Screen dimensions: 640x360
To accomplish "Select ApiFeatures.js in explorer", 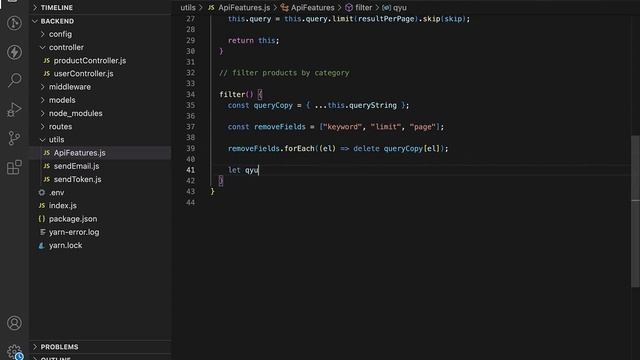I will click(x=79, y=153).
